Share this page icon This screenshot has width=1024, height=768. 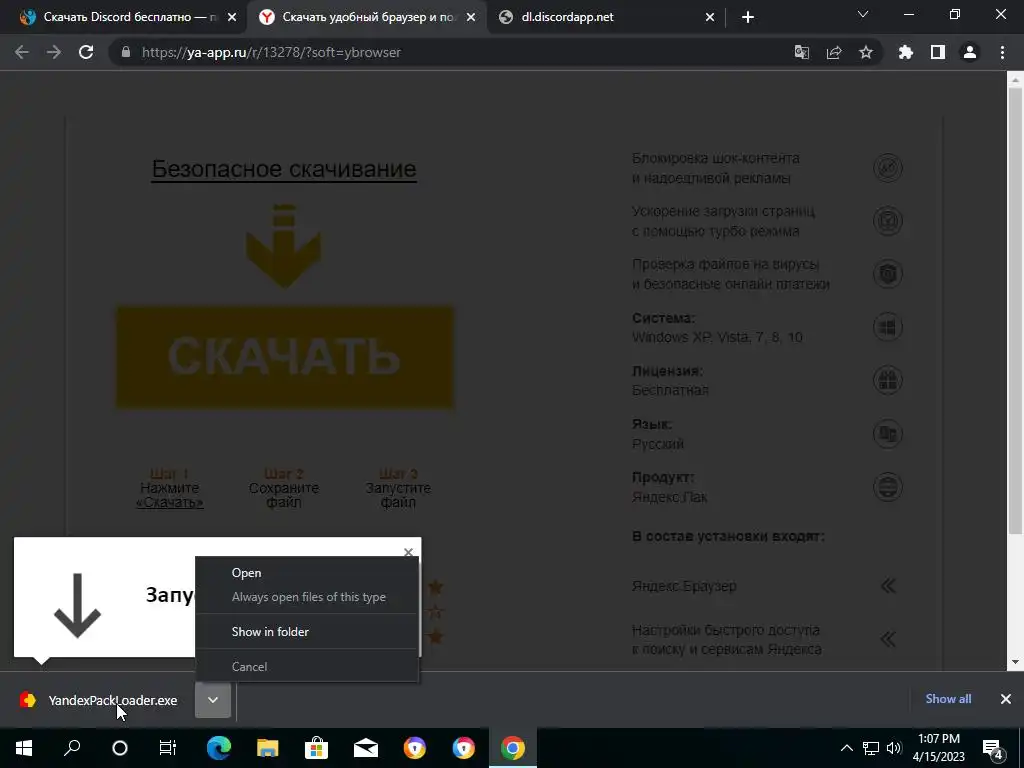tap(834, 52)
